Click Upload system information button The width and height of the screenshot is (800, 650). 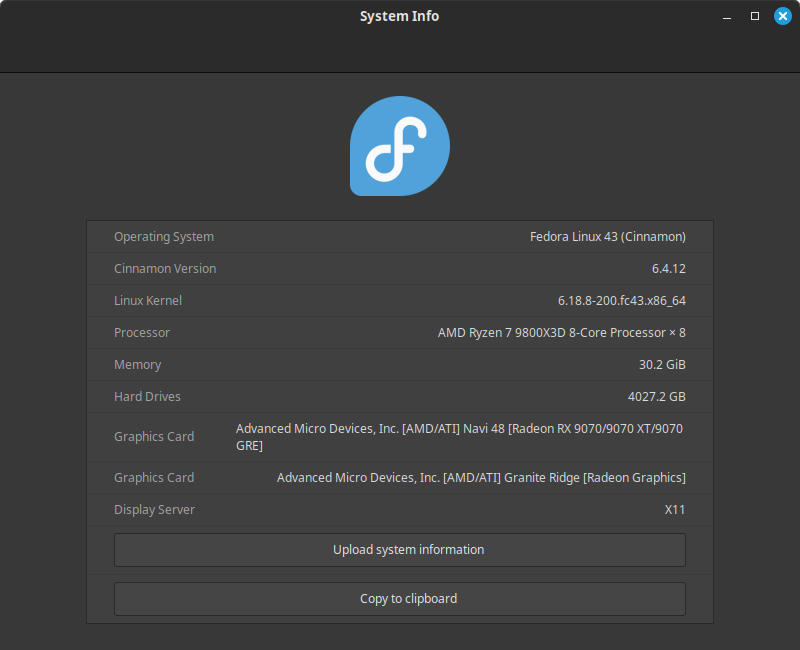click(399, 550)
